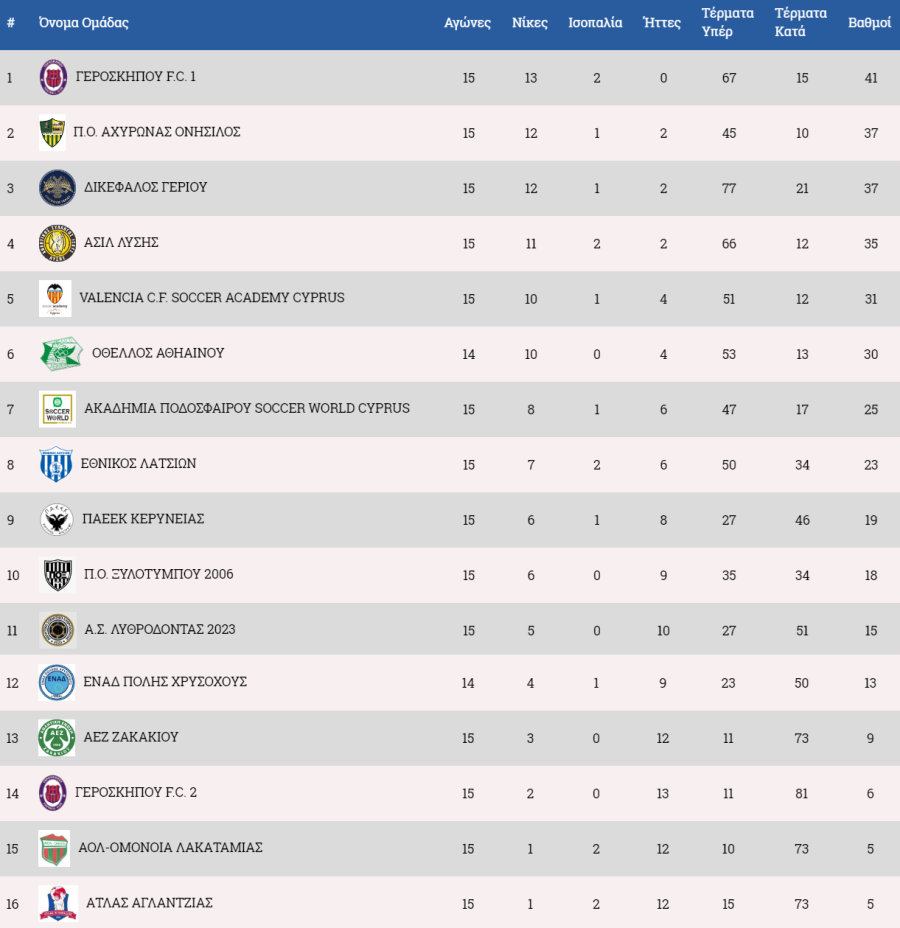Open the Π.Ο. ΞΥΛΟΤΥΜΠΟΥ 2006 team name
The image size is (900, 928).
pyautogui.click(x=159, y=574)
